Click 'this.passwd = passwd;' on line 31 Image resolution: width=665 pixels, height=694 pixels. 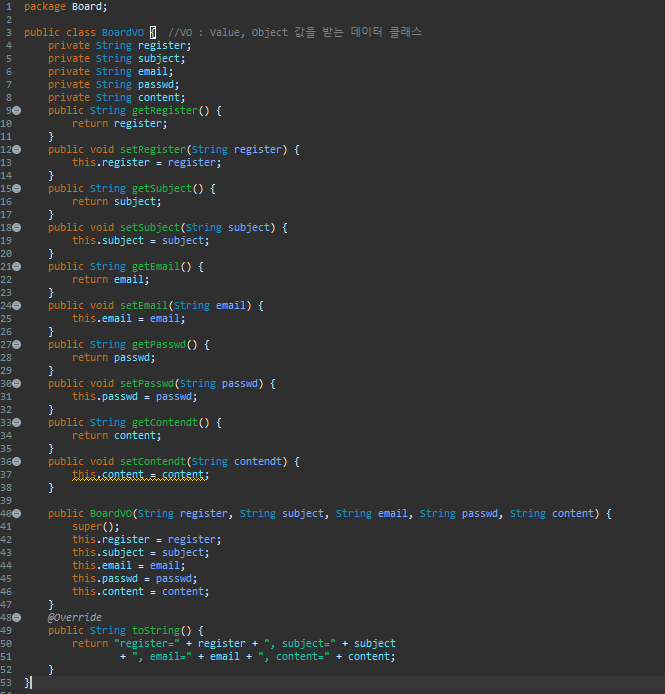(x=135, y=397)
